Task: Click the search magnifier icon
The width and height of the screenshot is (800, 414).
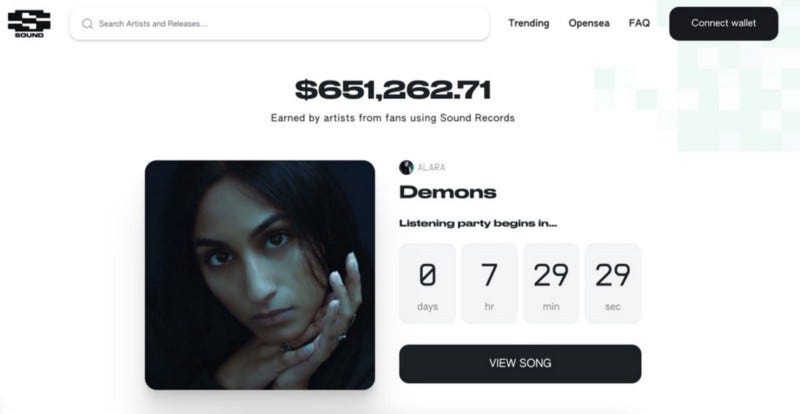Action: 87,23
